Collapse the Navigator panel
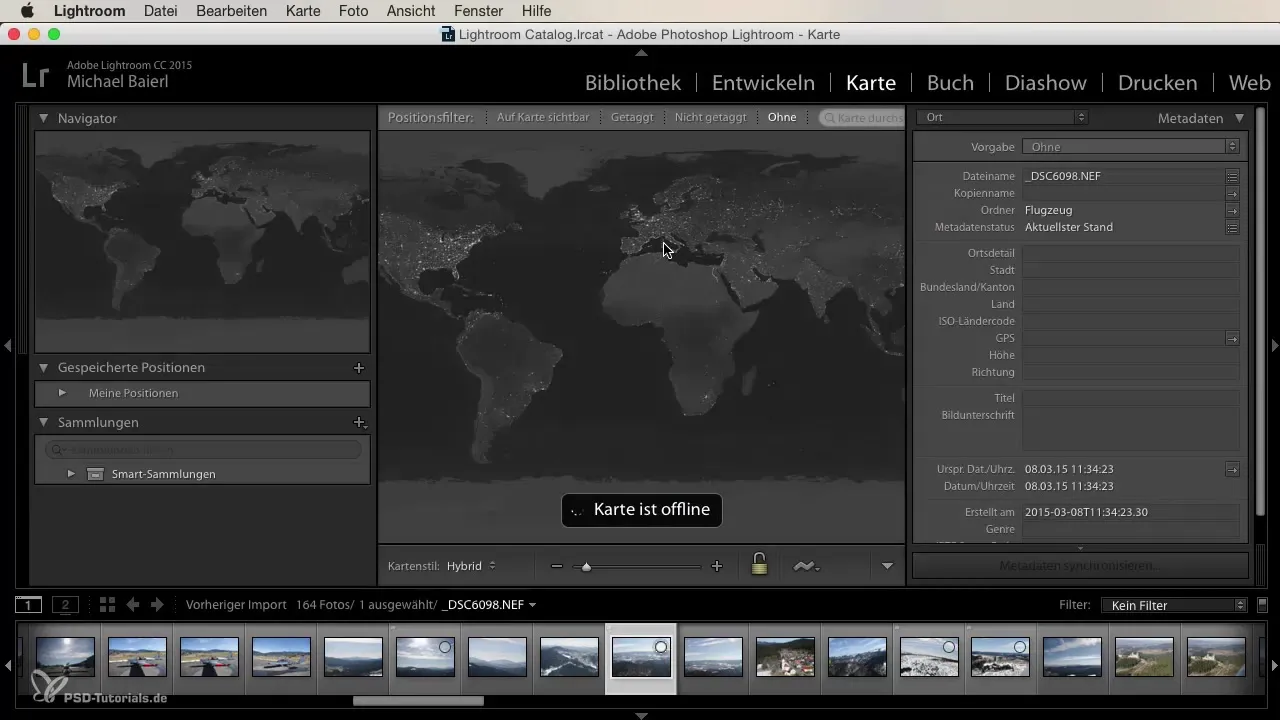Viewport: 1280px width, 720px height. (x=43, y=118)
